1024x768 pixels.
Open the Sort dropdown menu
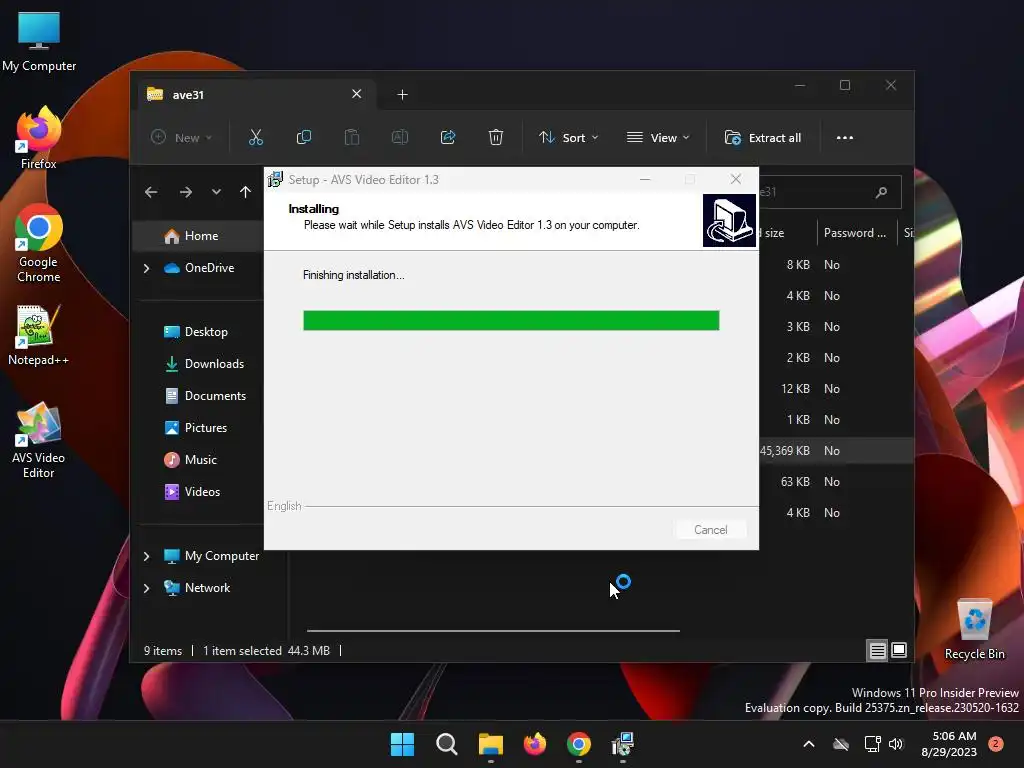tap(568, 138)
